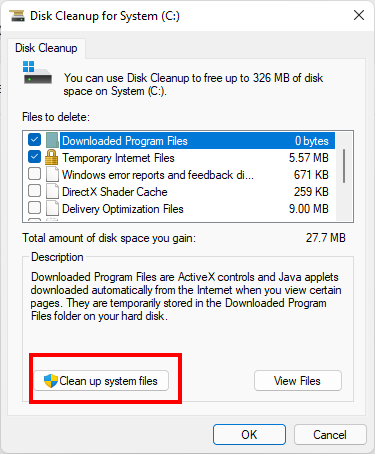Uncheck the Downloaded Program Files checkbox
The image size is (375, 454).
tap(35, 140)
